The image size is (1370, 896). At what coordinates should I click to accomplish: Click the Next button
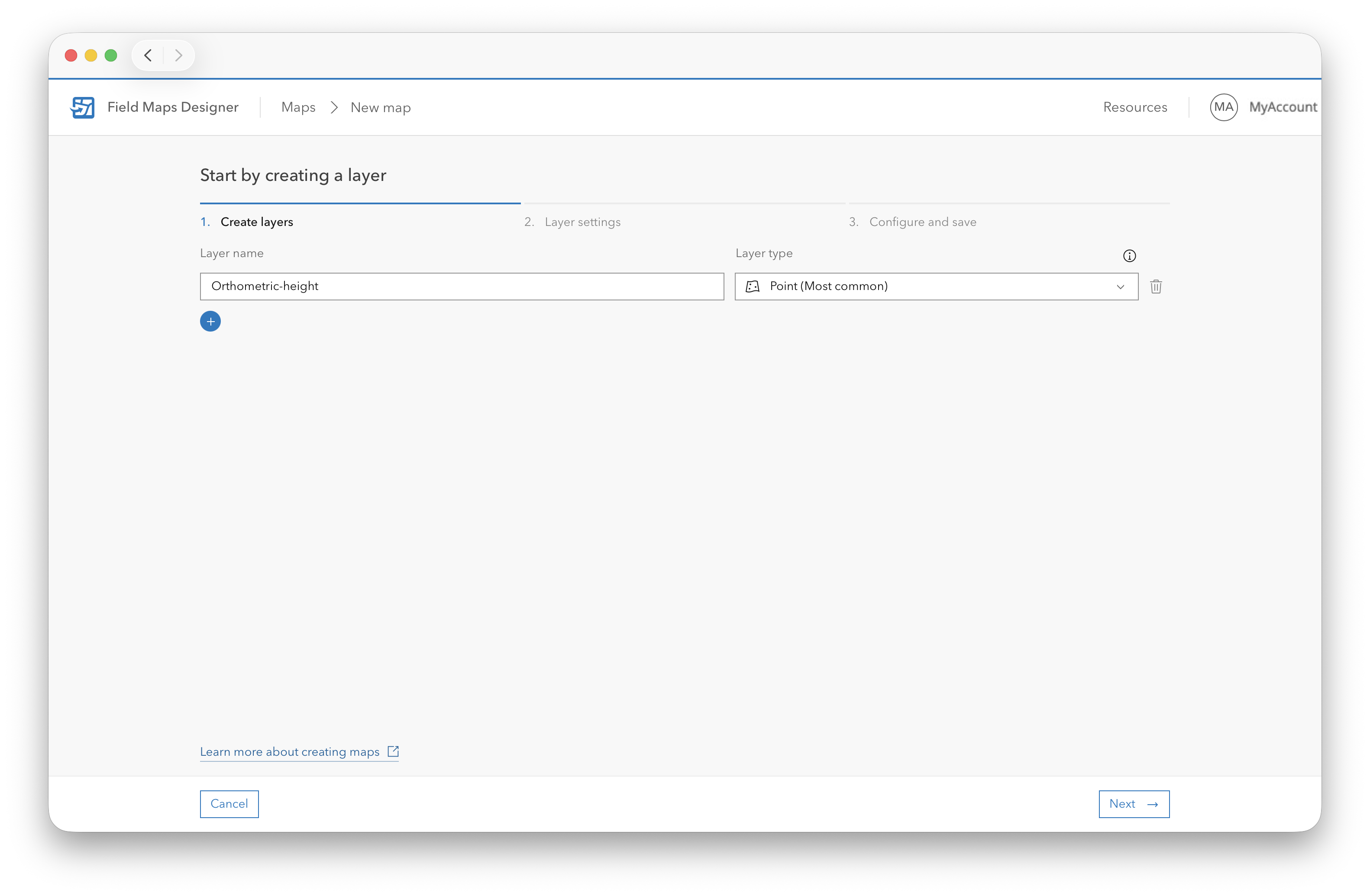point(1134,804)
